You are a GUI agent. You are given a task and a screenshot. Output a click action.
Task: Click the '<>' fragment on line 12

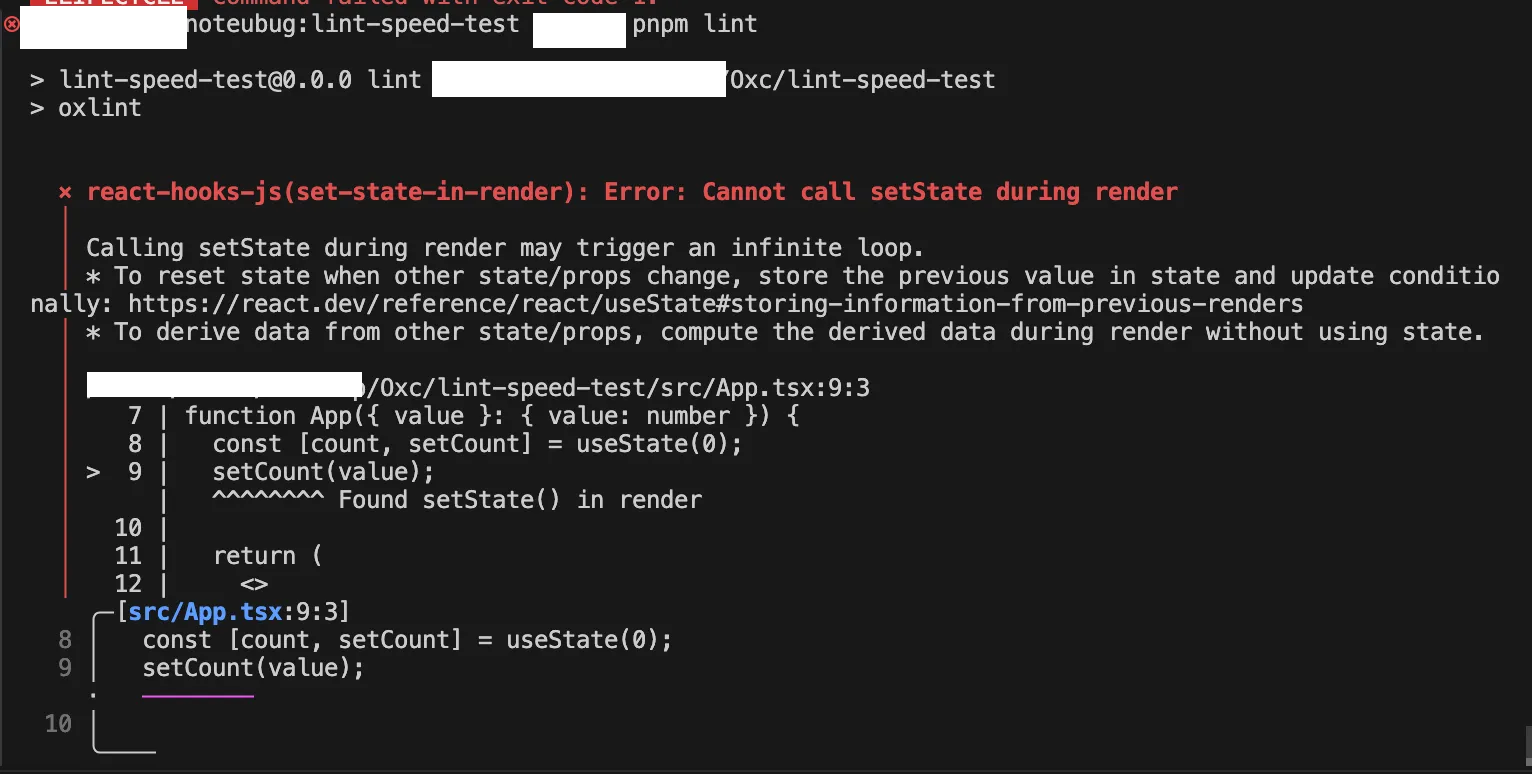pos(254,584)
